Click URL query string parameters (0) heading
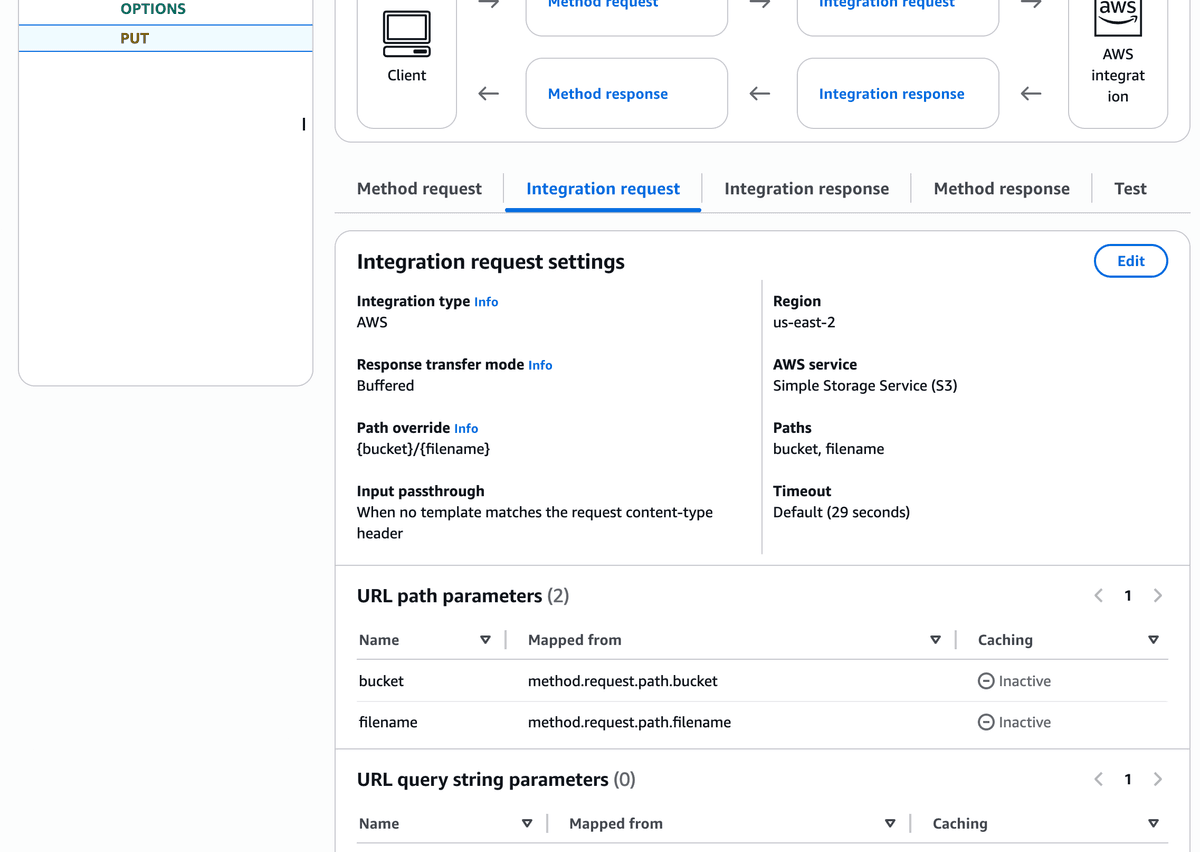The image size is (1200, 852). tap(496, 779)
